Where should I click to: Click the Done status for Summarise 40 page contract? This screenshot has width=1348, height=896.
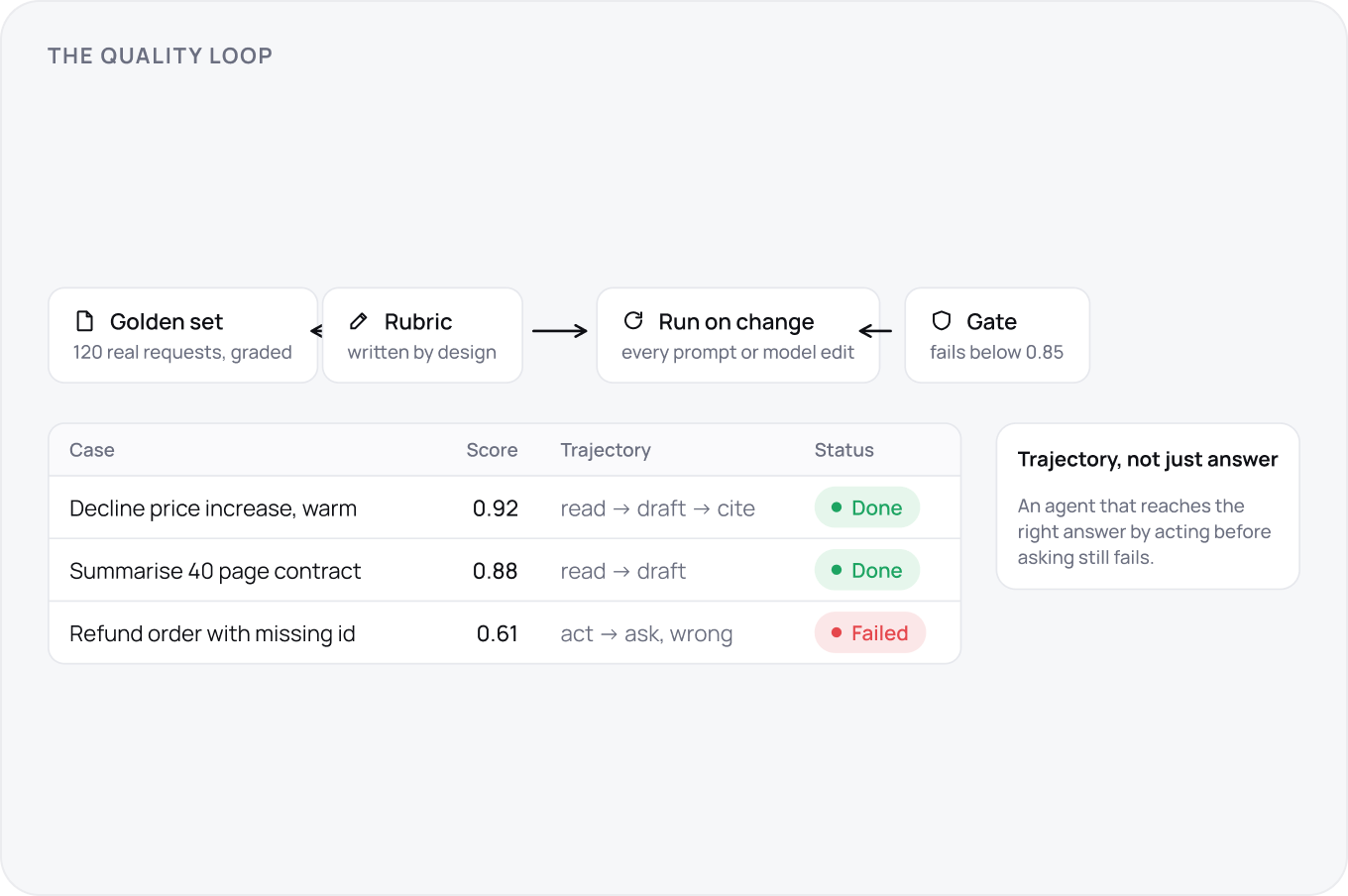coord(867,570)
